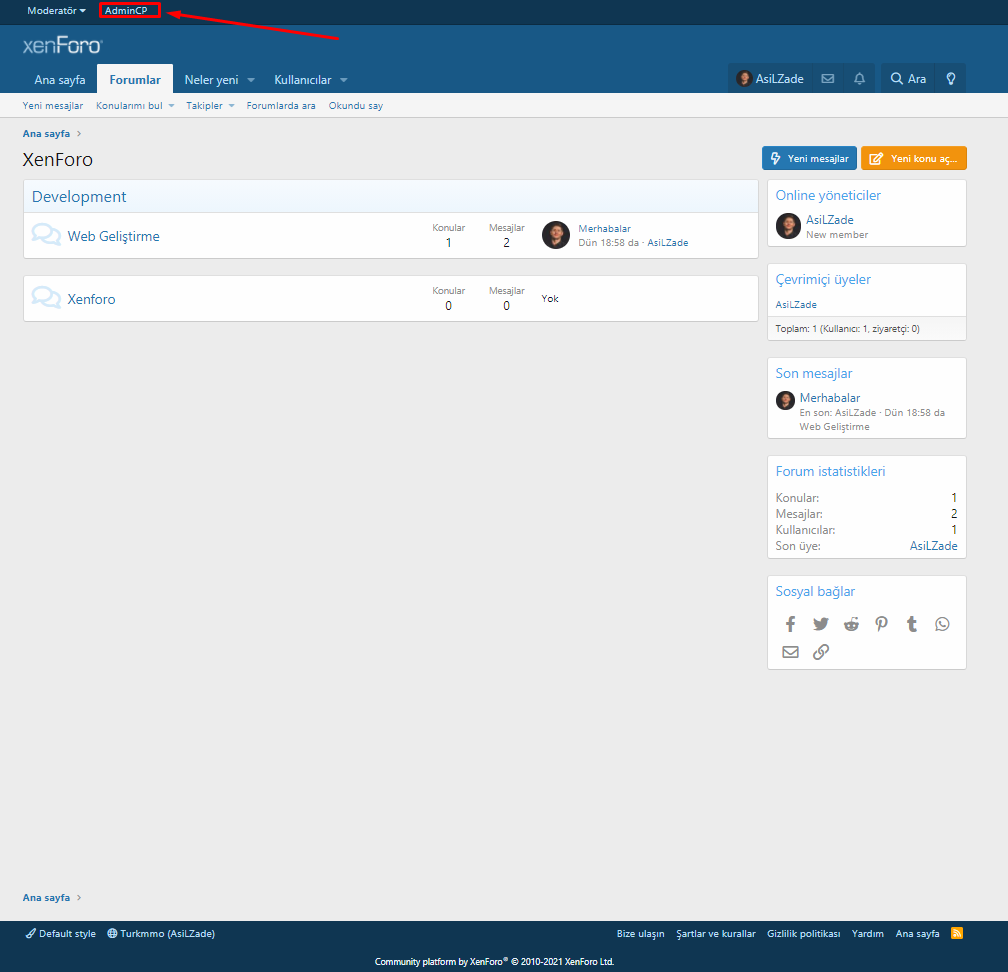
Task: Open Community platform by XenForo link
Action: point(494,962)
